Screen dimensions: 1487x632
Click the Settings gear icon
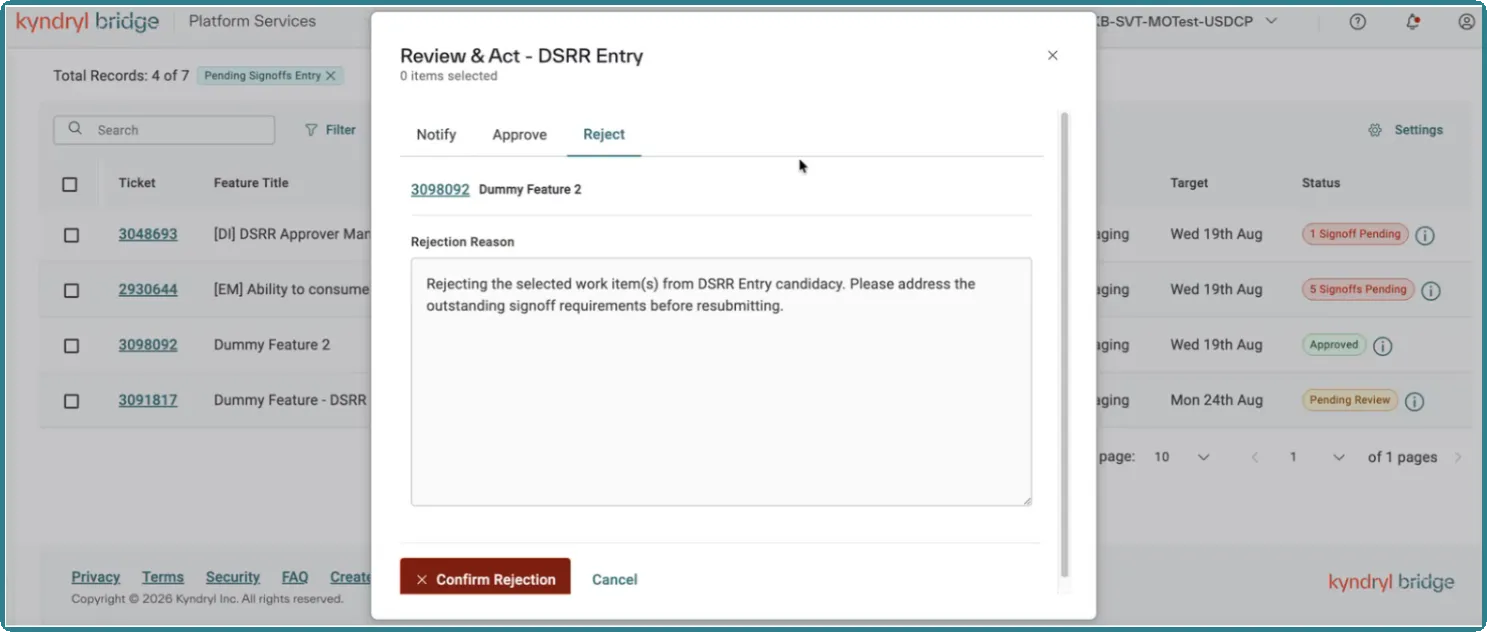click(1375, 130)
